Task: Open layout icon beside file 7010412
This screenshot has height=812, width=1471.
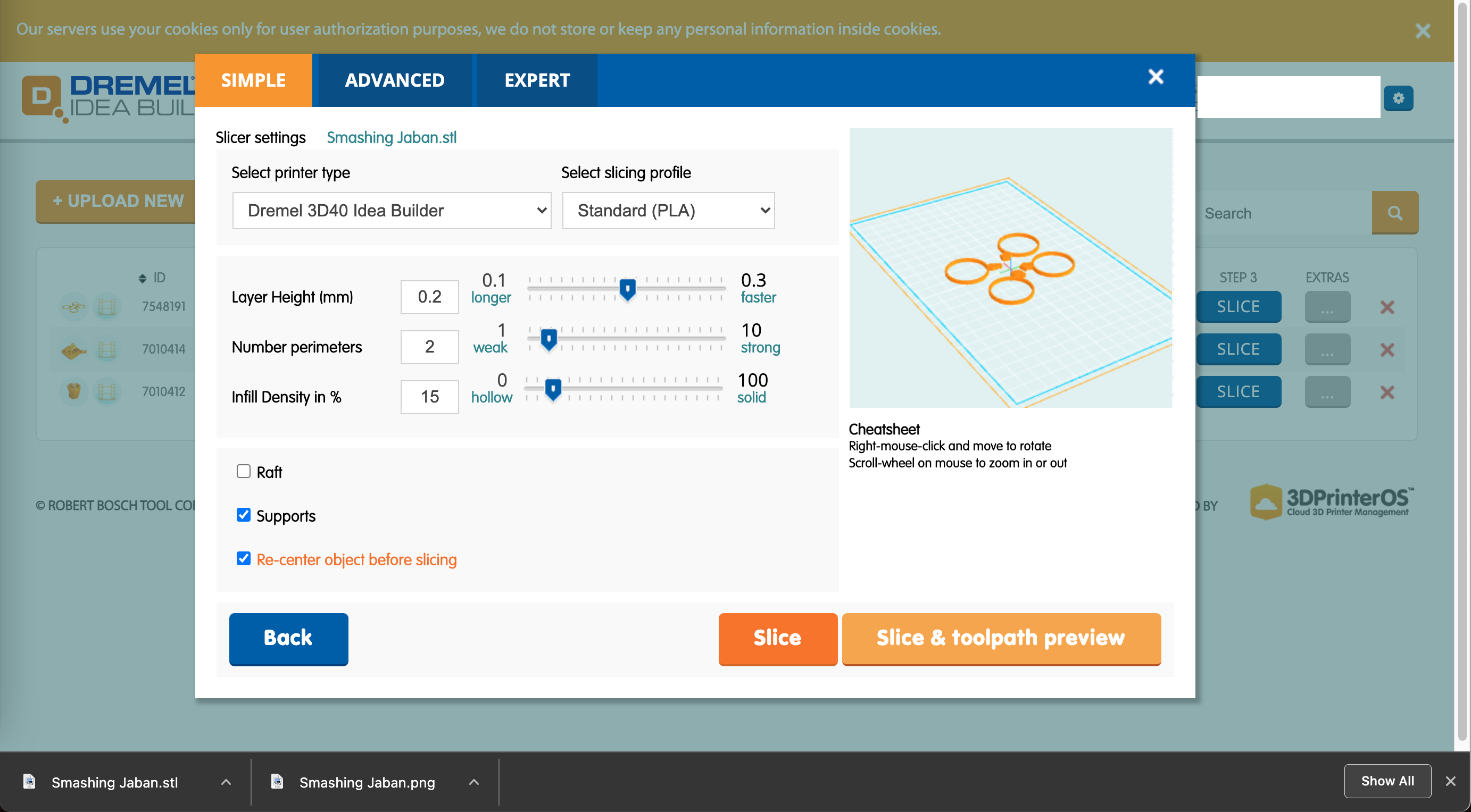Action: point(107,392)
